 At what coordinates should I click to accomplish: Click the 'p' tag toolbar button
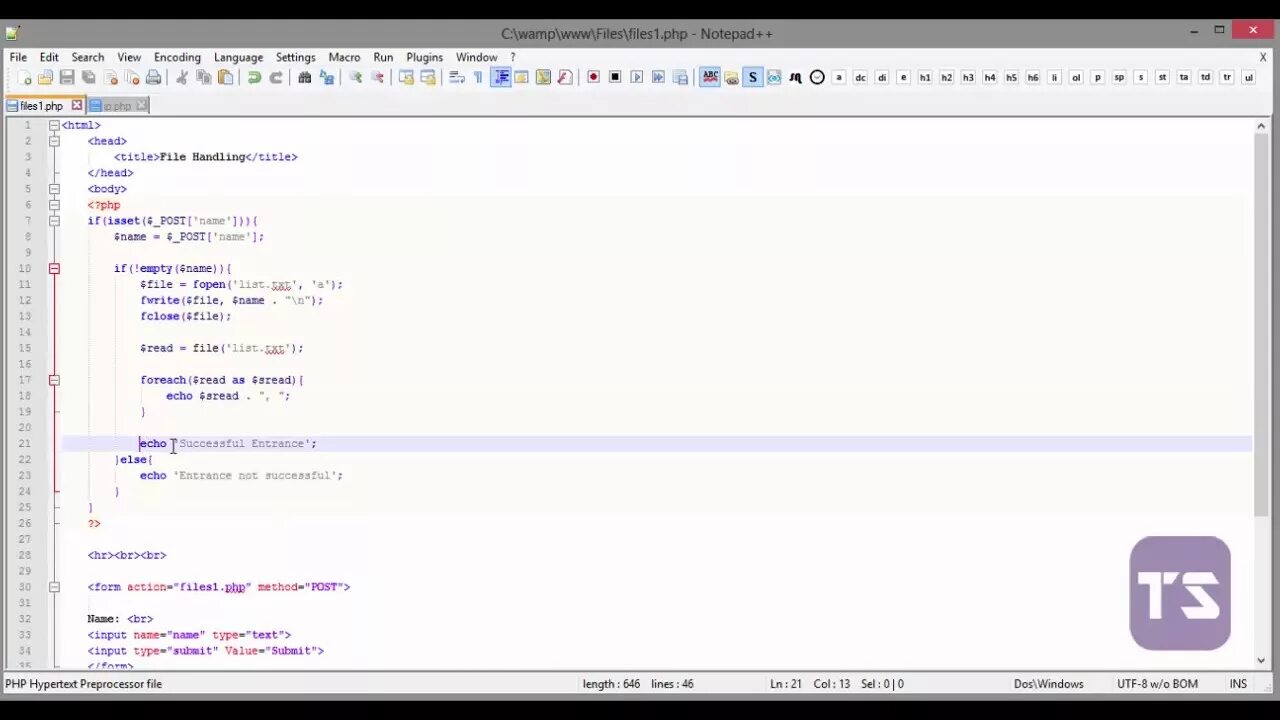[x=1097, y=77]
